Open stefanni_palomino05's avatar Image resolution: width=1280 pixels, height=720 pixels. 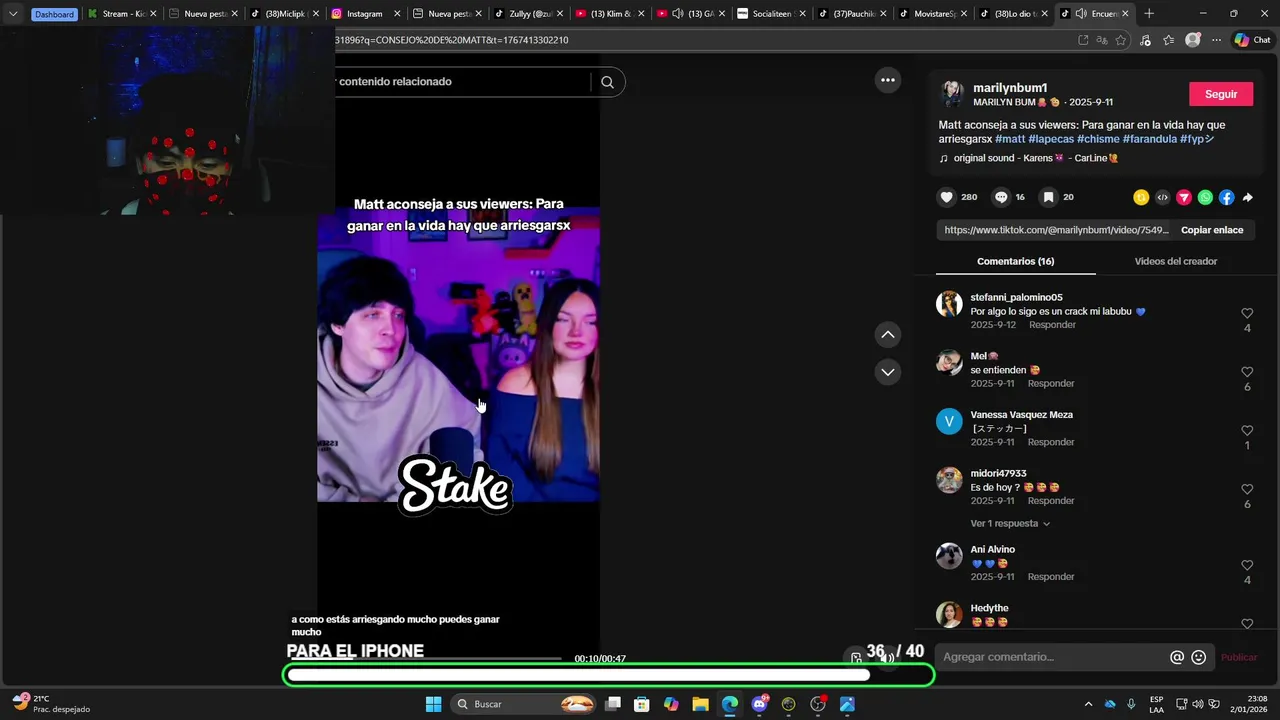(x=949, y=304)
